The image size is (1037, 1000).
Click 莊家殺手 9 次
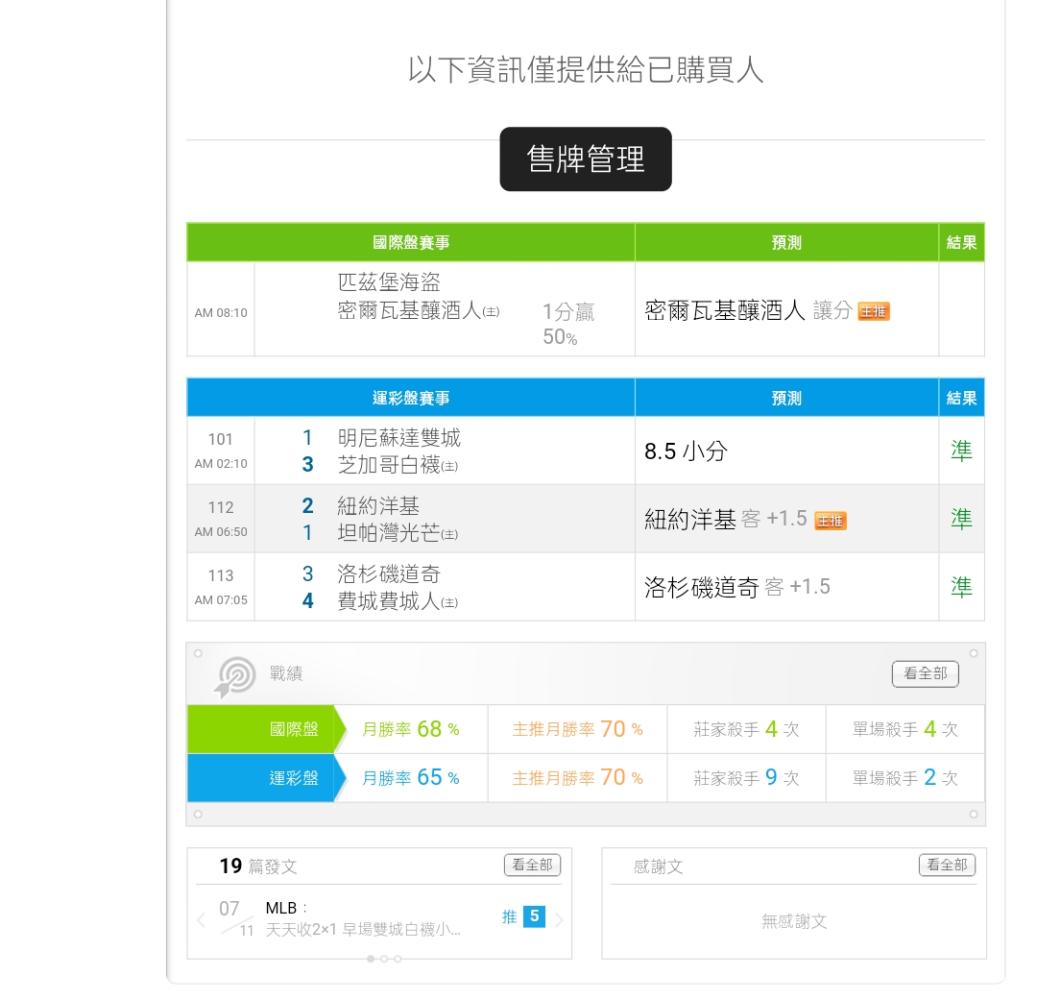click(746, 778)
